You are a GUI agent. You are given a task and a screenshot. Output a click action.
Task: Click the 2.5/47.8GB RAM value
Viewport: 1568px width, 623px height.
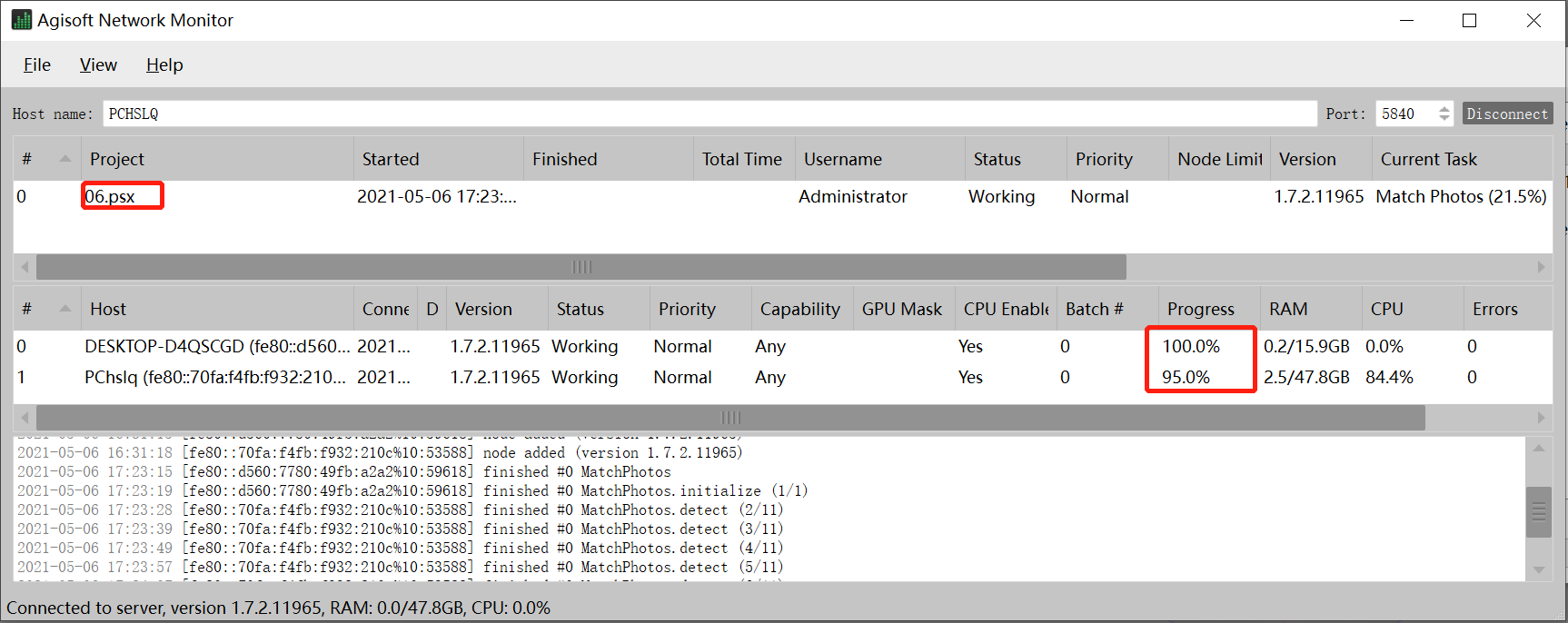point(1306,377)
